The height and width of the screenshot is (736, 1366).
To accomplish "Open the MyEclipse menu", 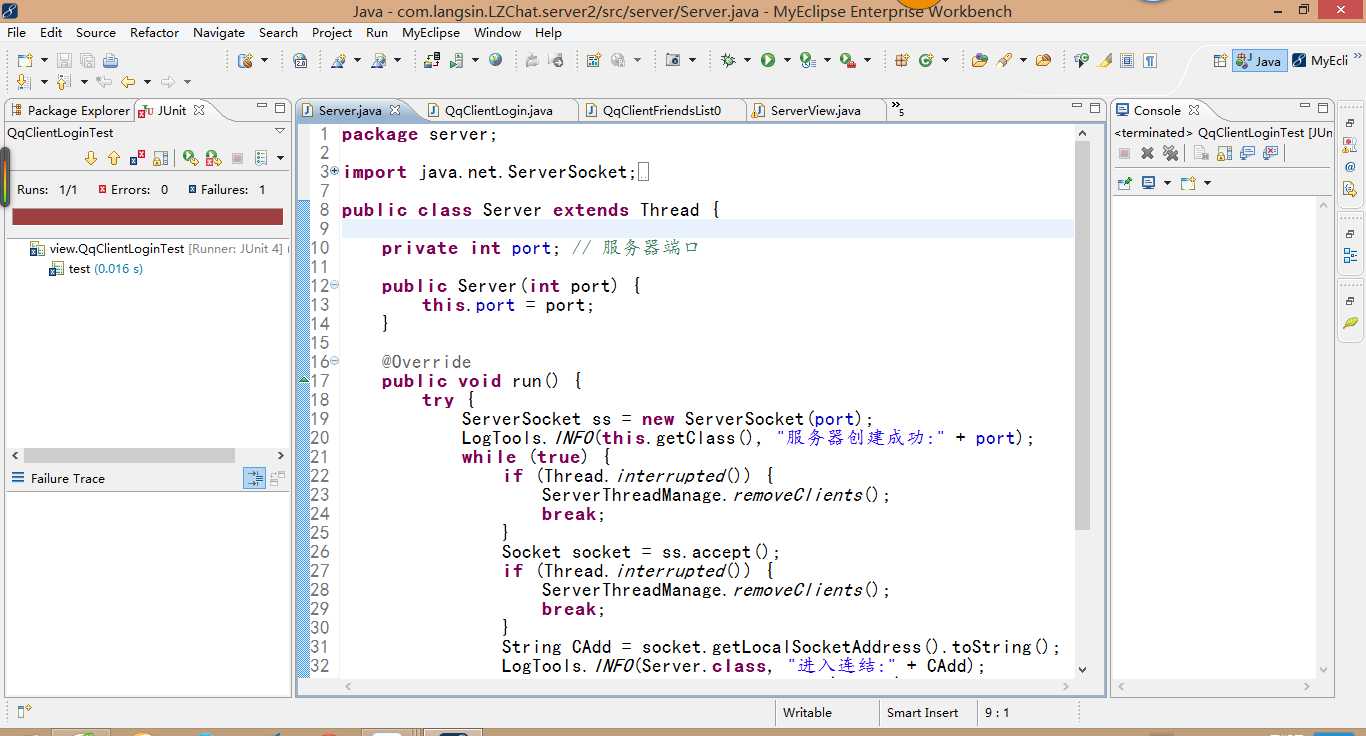I will [x=431, y=32].
